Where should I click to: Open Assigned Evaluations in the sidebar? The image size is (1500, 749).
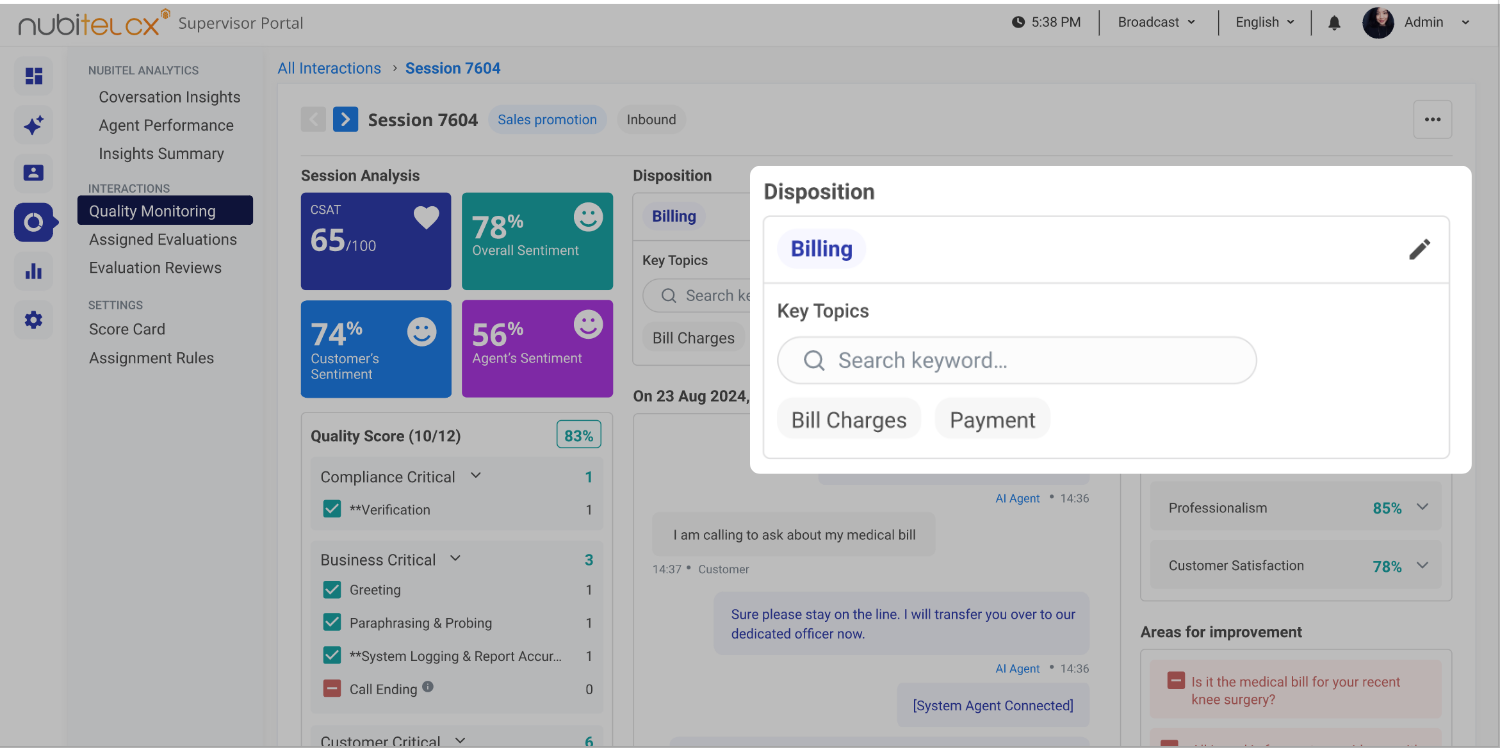(x=163, y=240)
